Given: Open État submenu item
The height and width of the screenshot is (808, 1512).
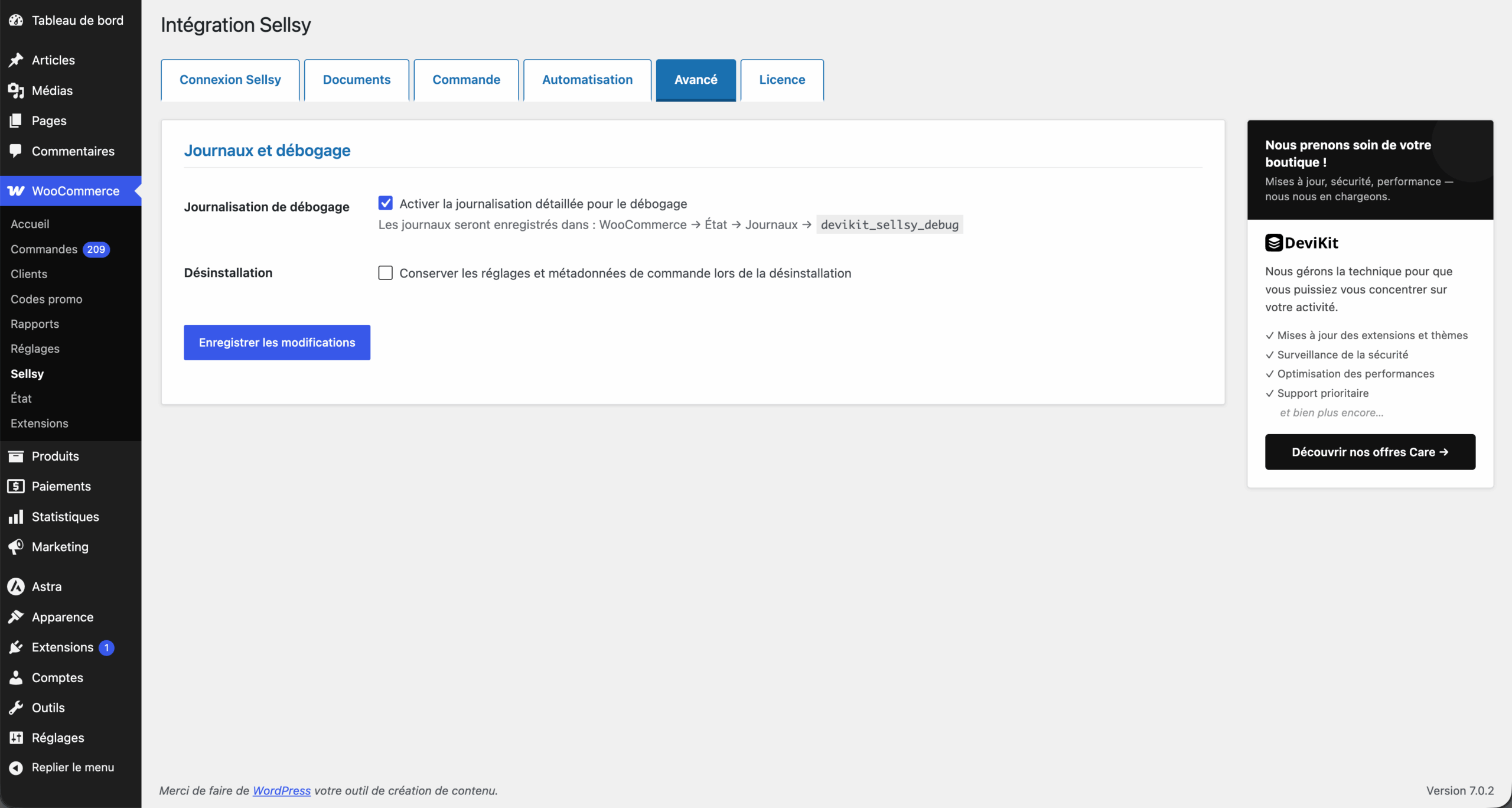Looking at the screenshot, I should 21,399.
